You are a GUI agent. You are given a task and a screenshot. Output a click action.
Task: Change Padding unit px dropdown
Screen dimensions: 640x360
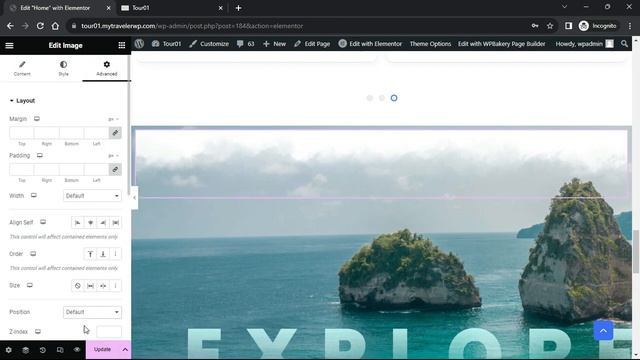[x=113, y=156]
